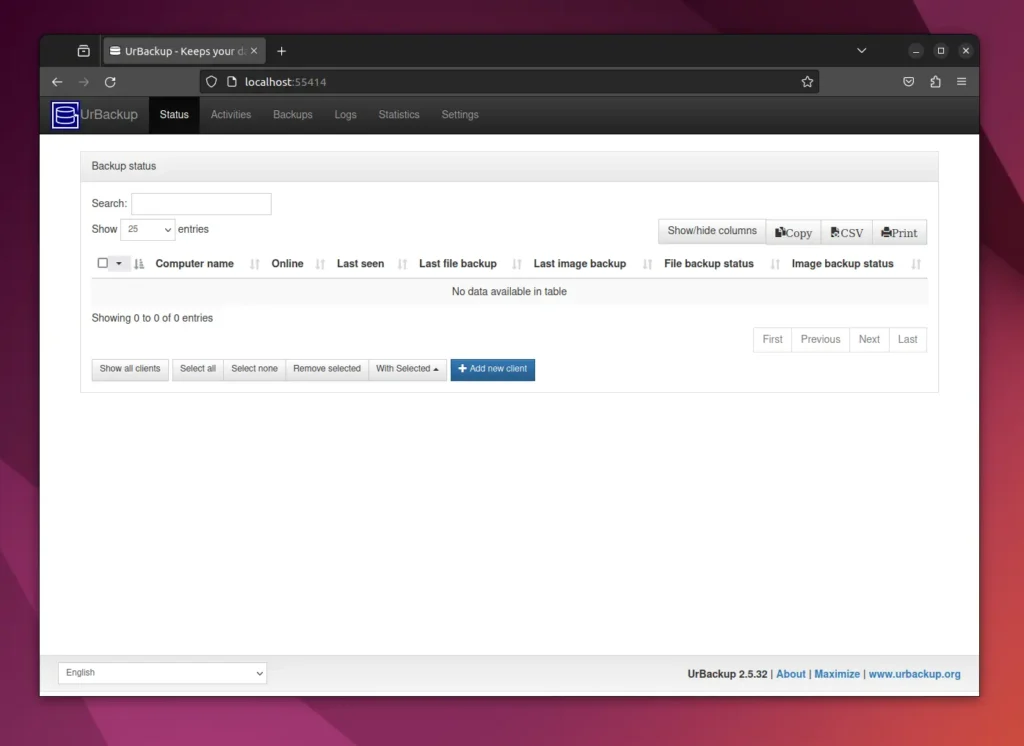
Task: Switch to the Activities tab
Action: (230, 115)
